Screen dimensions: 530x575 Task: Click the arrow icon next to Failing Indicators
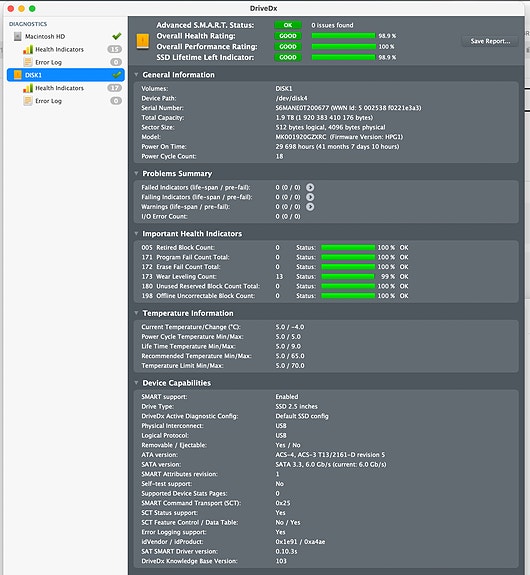tap(310, 197)
